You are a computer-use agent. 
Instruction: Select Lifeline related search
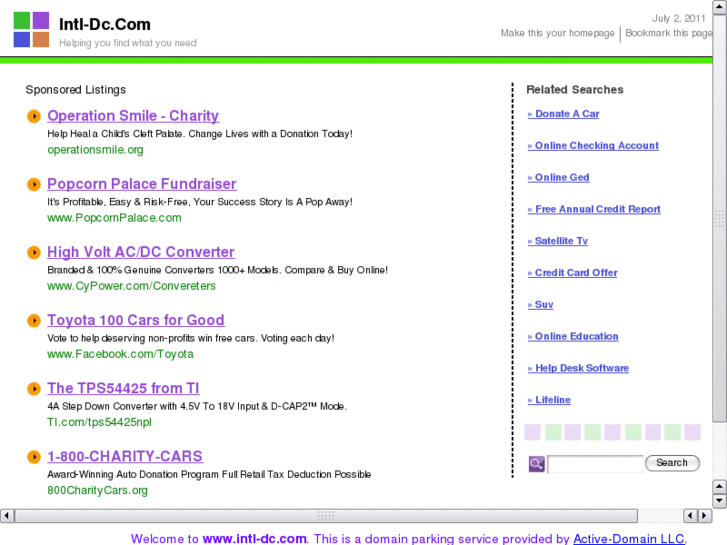549,400
